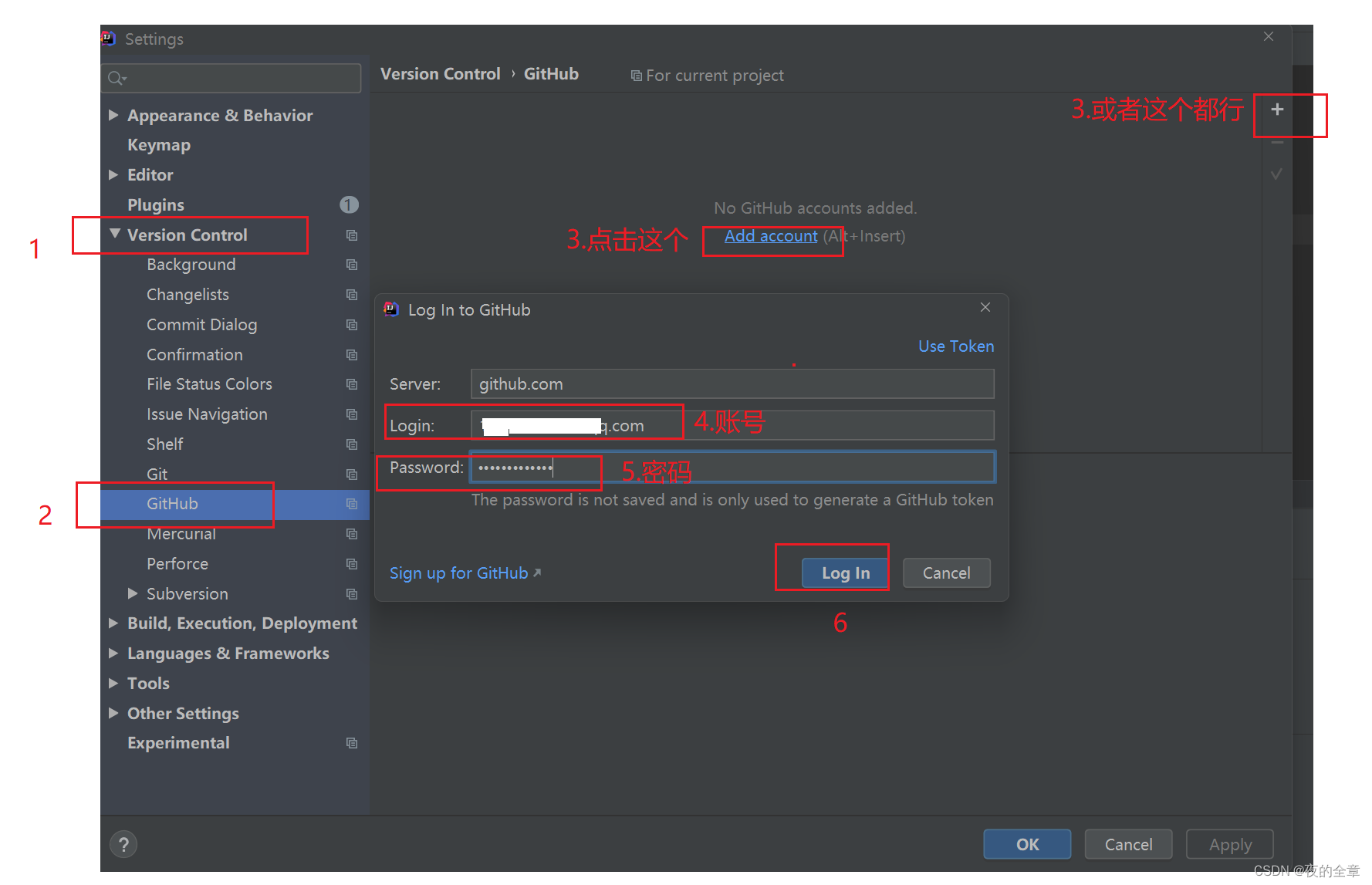Click the Plugins update badge showing 1
This screenshot has width=1372, height=885.
(x=349, y=204)
